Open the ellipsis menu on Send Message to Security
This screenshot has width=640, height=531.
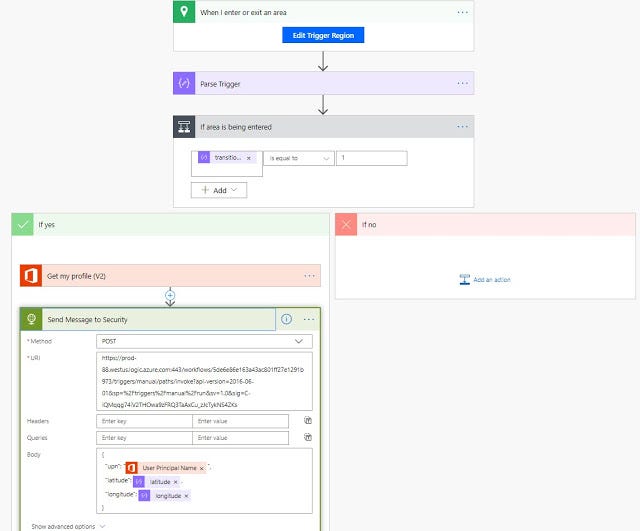pos(309,319)
